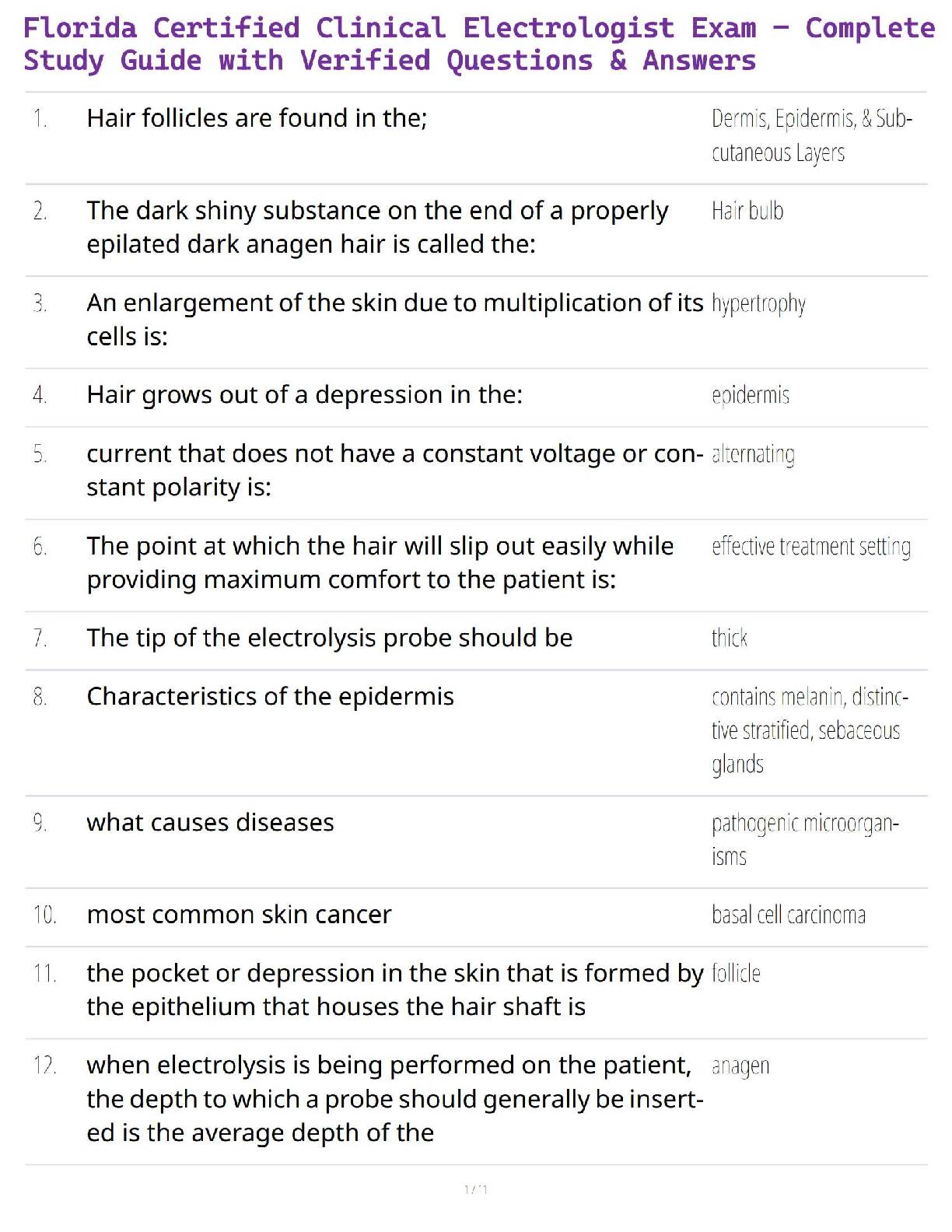Select the "alternating" answer
The width and height of the screenshot is (952, 1232).
753,454
